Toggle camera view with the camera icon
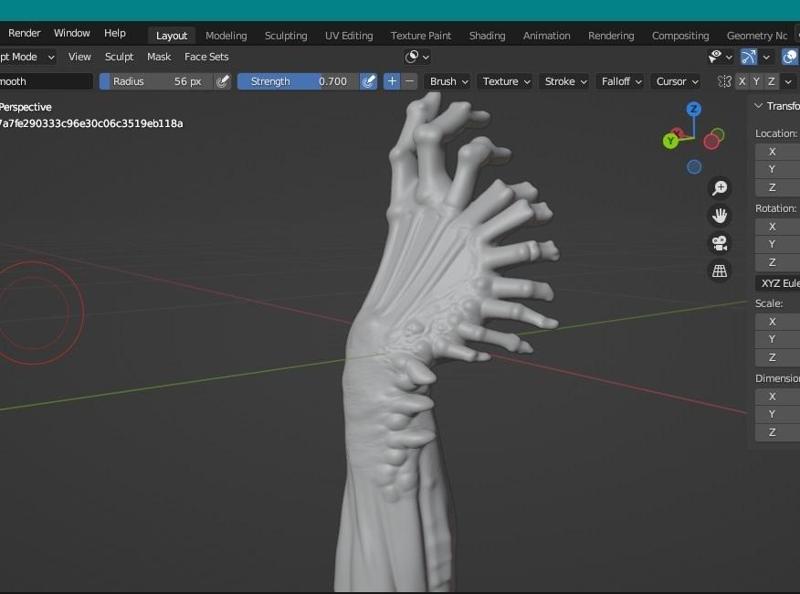Viewport: 800px width, 594px height. tap(719, 243)
